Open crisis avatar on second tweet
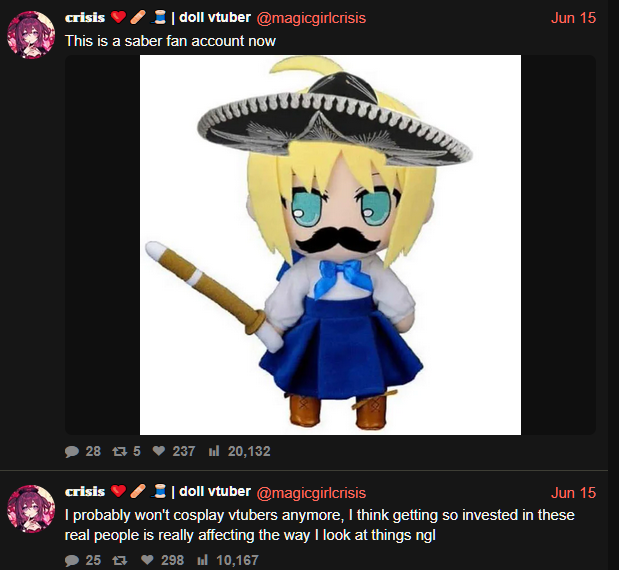Screen dimensions: 619x570 coord(31,509)
